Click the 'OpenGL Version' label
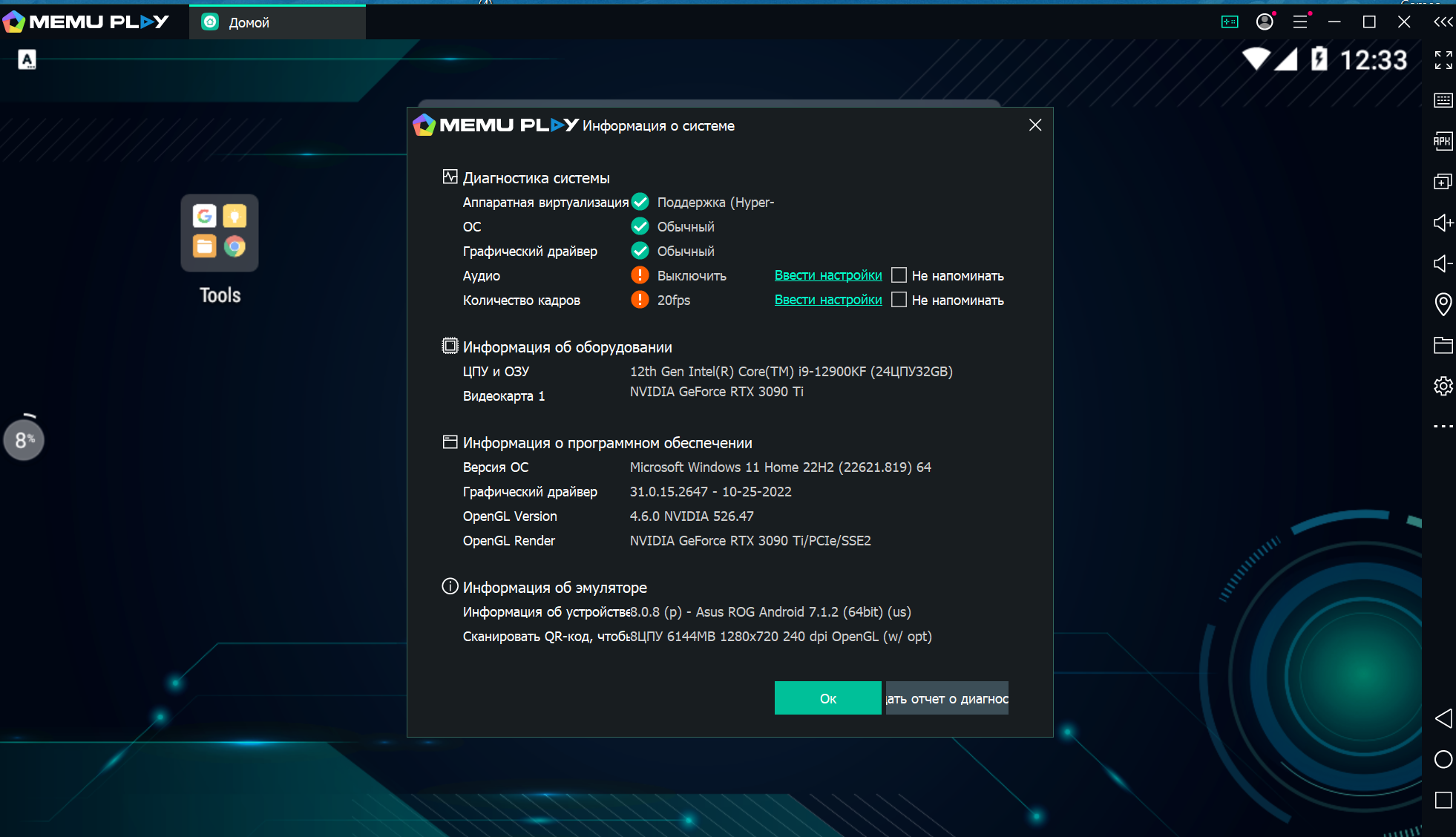 pyautogui.click(x=510, y=516)
